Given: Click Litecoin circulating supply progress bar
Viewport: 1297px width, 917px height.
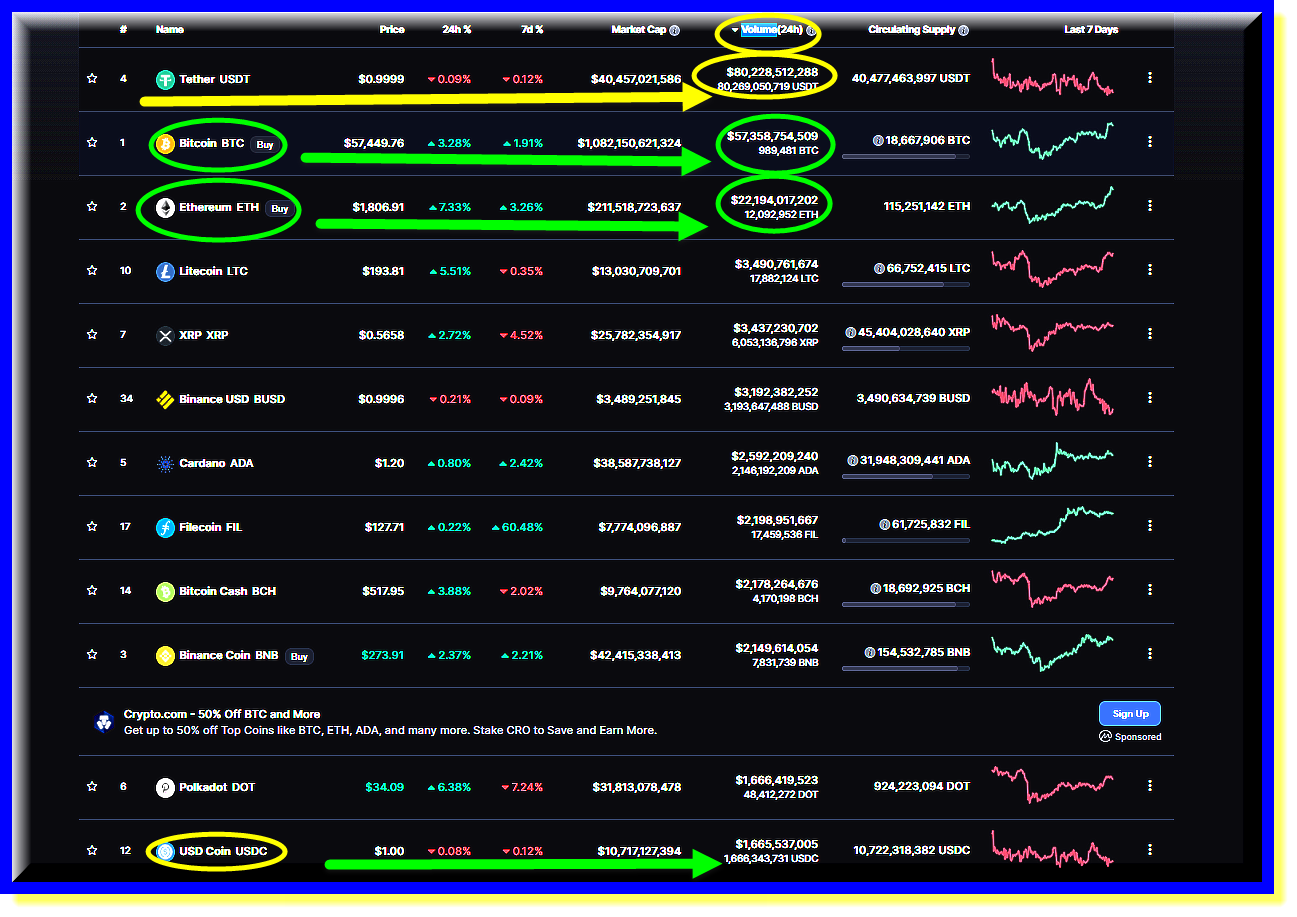Looking at the screenshot, I should point(906,285).
